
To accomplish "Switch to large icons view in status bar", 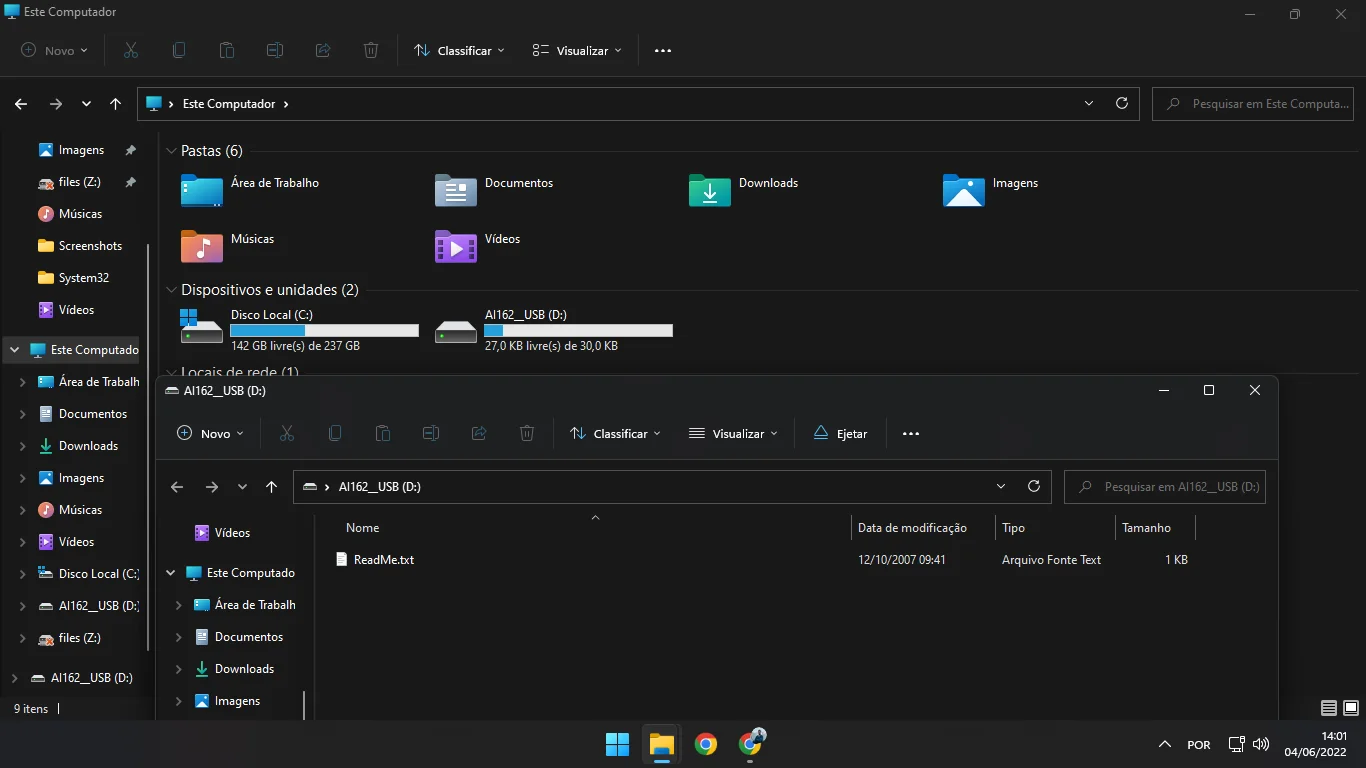I will 1351,708.
